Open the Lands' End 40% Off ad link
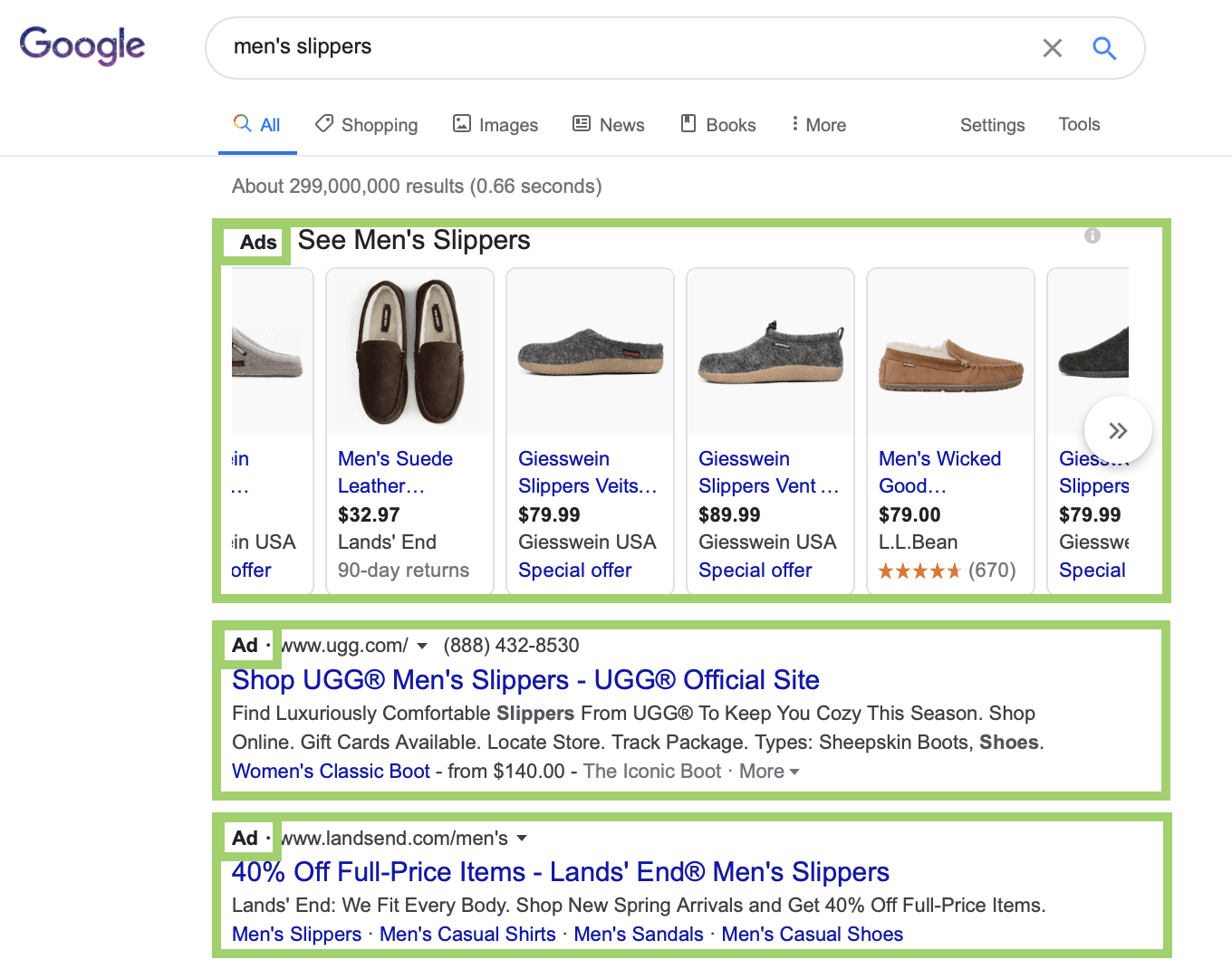The width and height of the screenshot is (1232, 969). tap(560, 872)
